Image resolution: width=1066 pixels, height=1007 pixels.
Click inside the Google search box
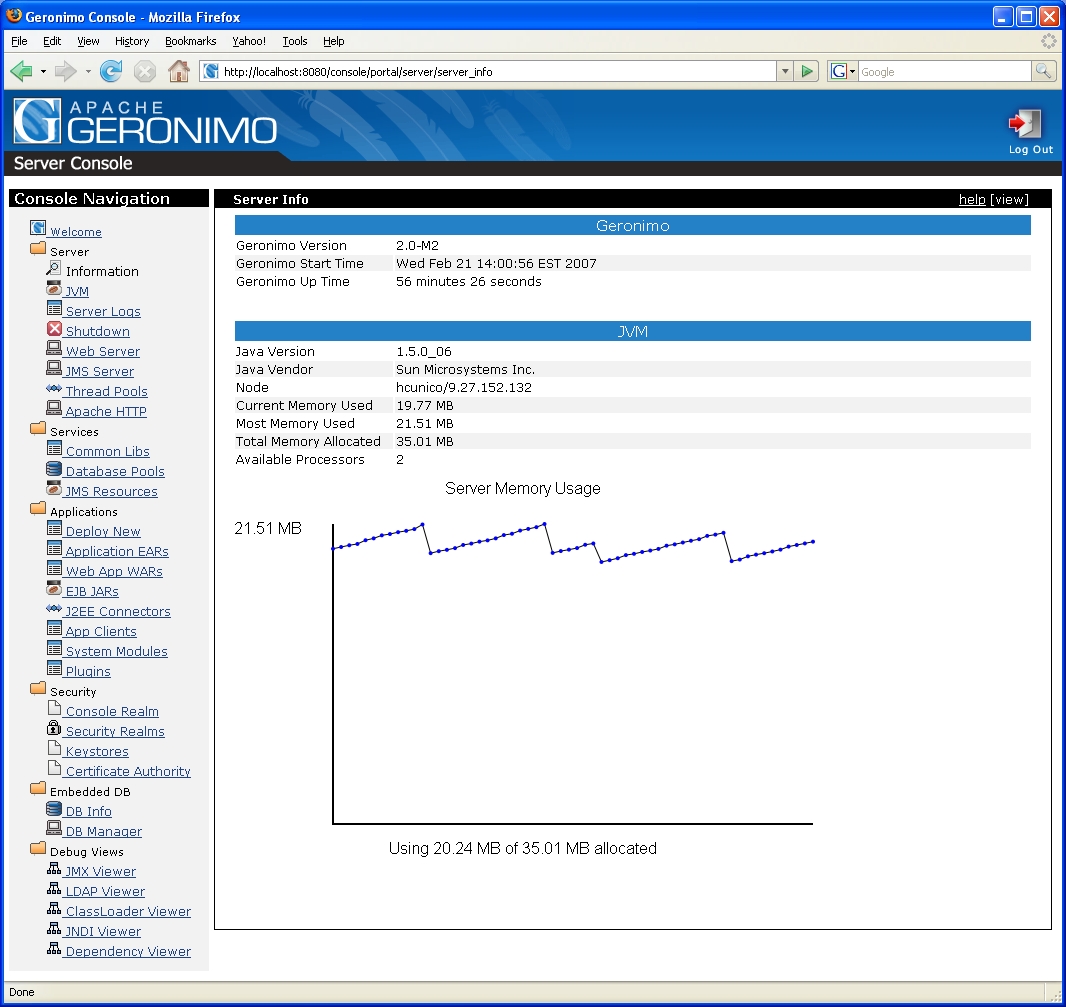point(944,71)
